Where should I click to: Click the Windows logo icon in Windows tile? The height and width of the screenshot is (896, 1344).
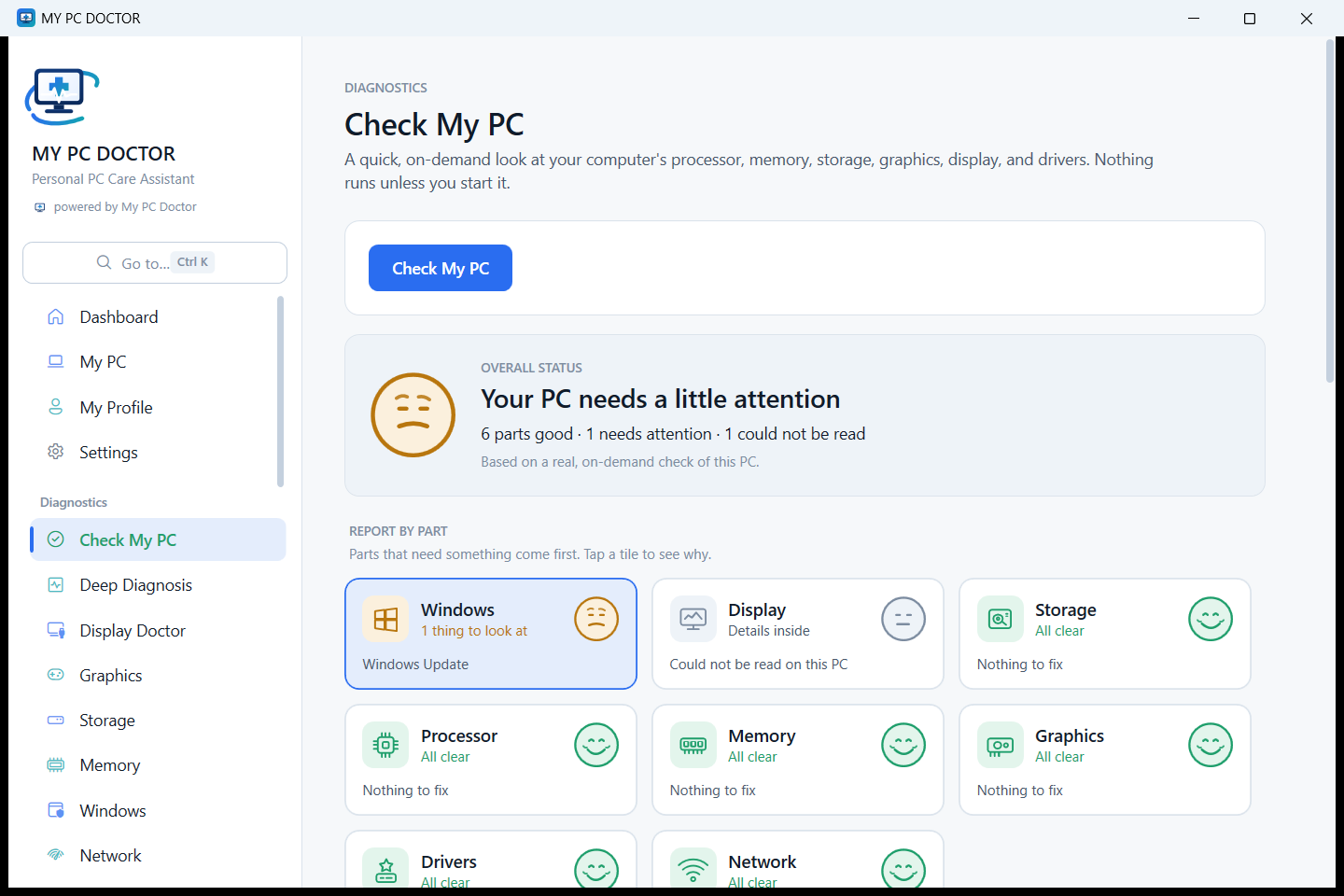(x=385, y=619)
